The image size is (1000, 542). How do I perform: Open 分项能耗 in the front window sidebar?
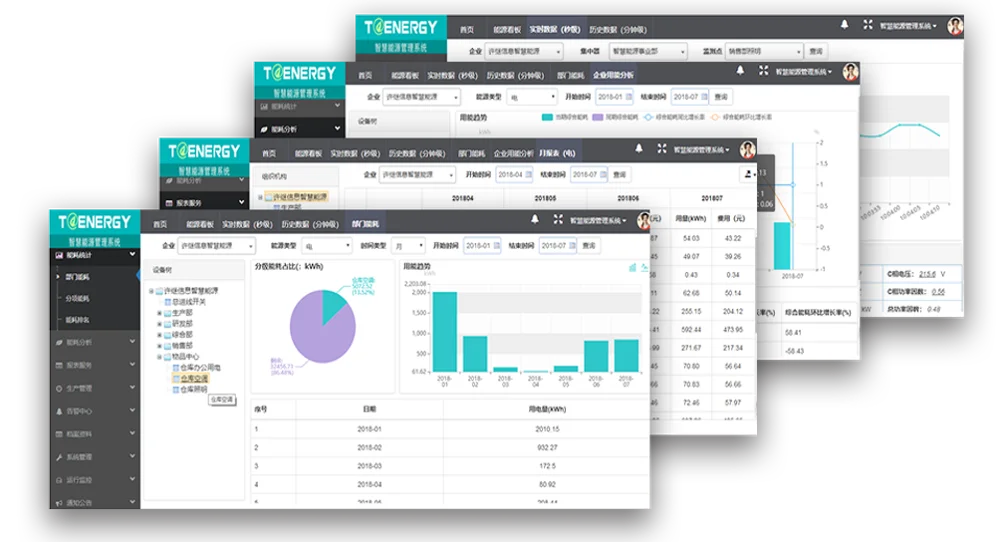[78, 298]
